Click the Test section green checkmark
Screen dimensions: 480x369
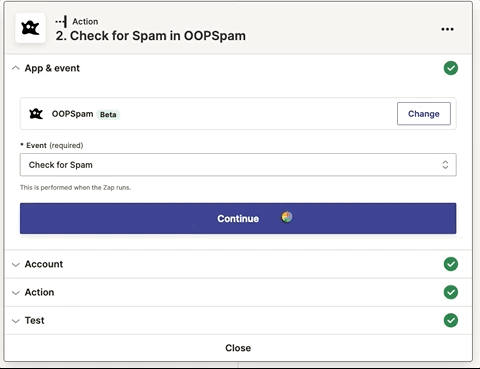click(x=451, y=320)
